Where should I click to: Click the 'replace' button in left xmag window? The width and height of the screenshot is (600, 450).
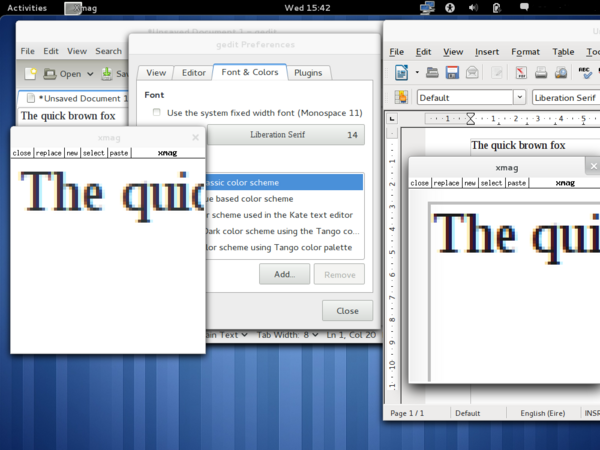click(49, 153)
